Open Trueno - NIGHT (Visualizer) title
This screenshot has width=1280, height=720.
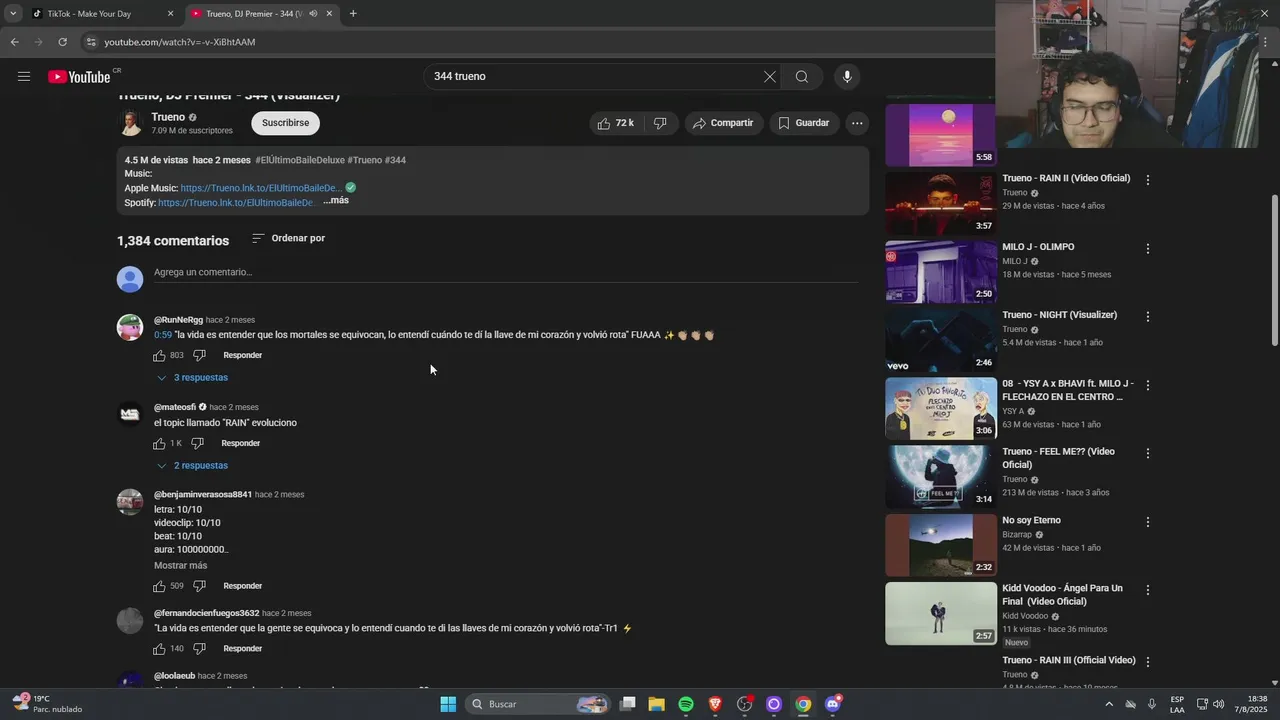click(1060, 315)
